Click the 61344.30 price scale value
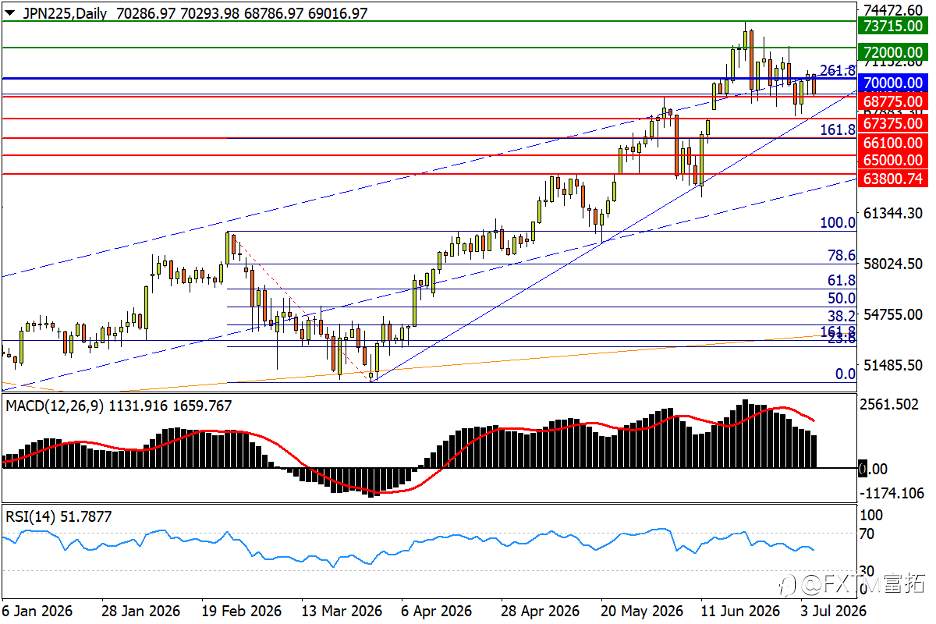 (893, 213)
